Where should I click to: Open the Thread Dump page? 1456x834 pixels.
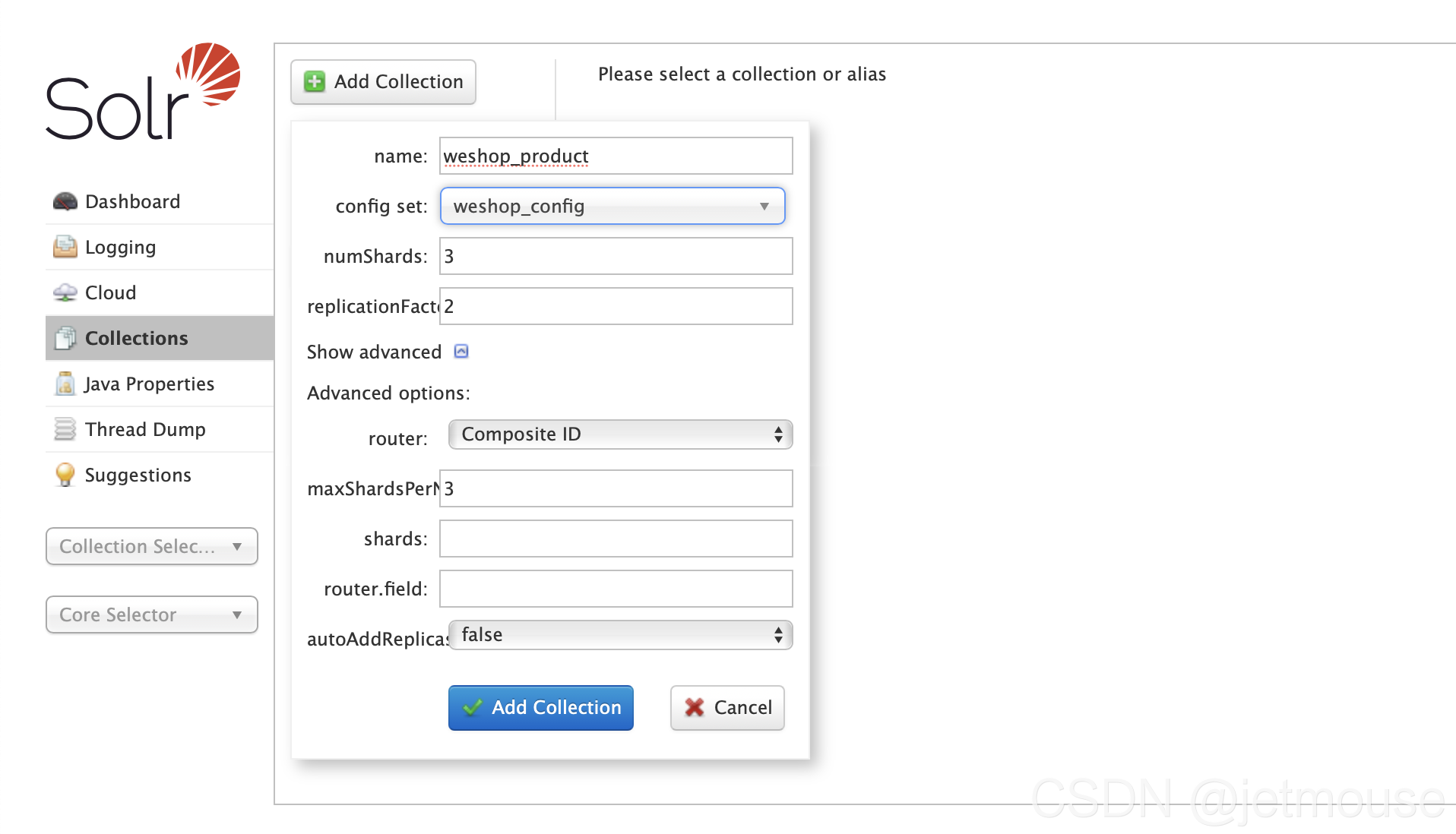click(160, 429)
